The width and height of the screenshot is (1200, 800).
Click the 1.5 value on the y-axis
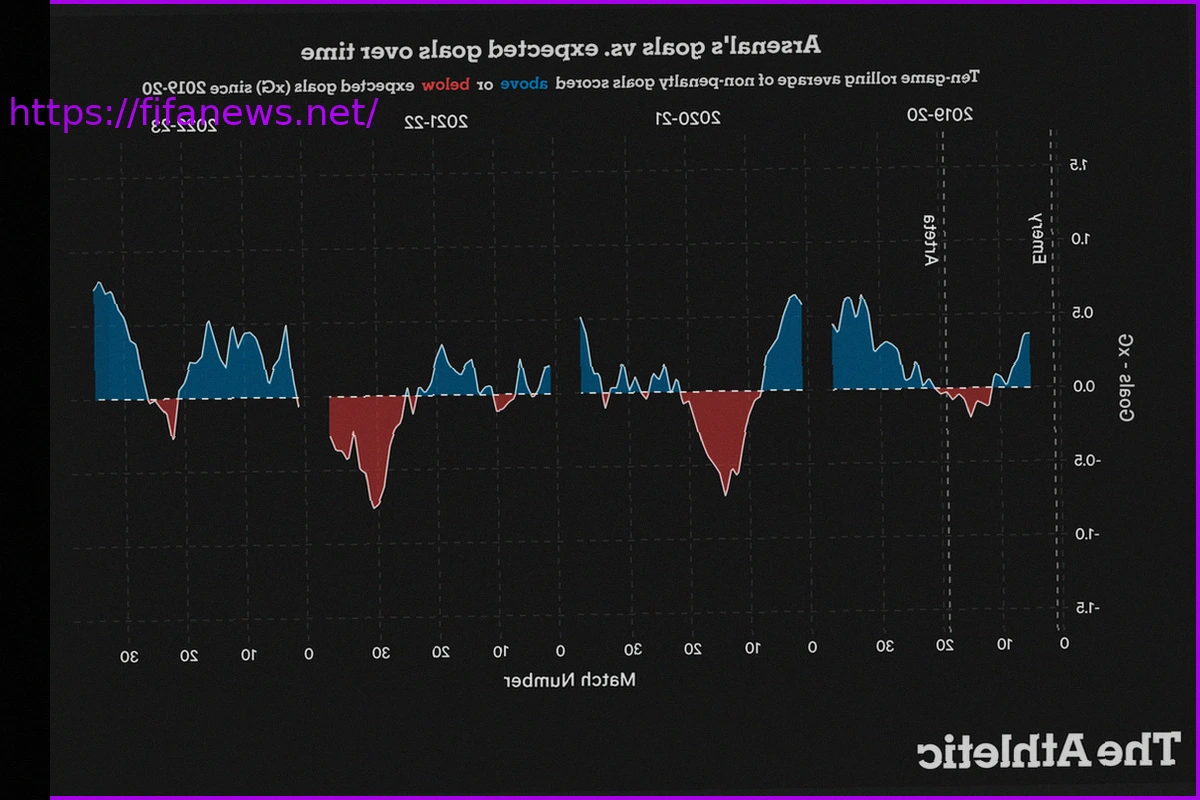pyautogui.click(x=1078, y=164)
